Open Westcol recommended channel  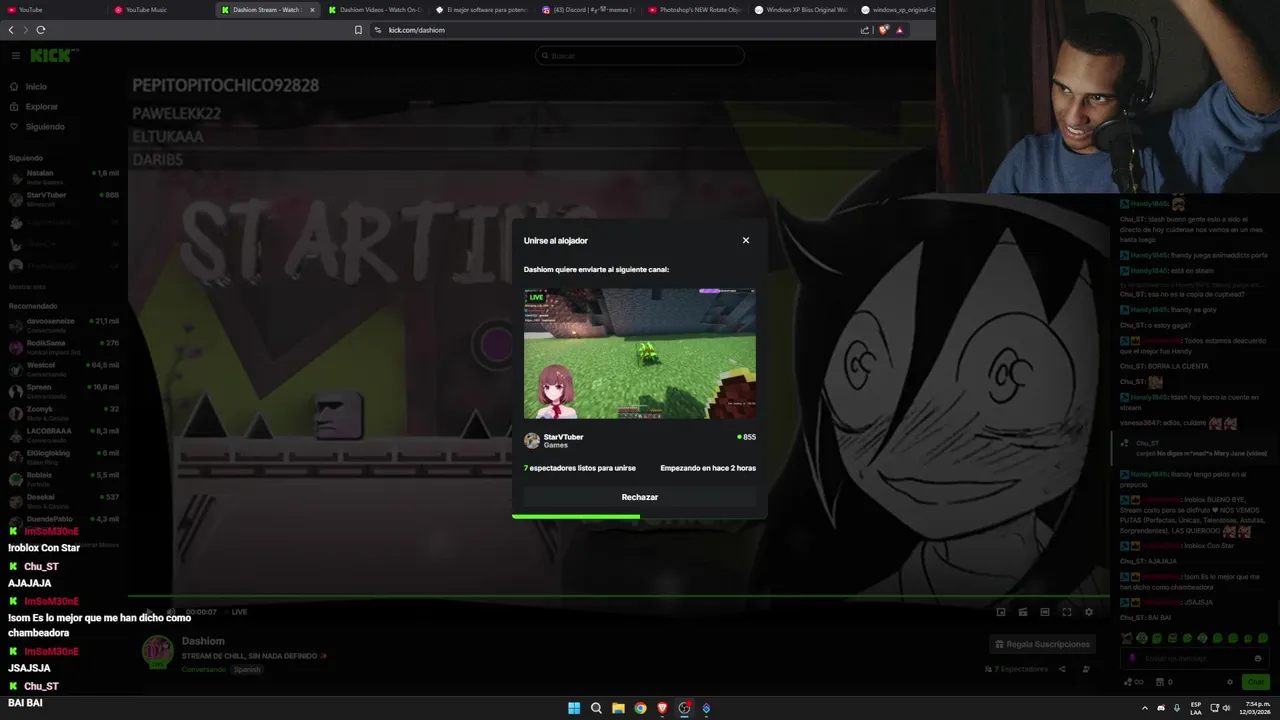63,368
